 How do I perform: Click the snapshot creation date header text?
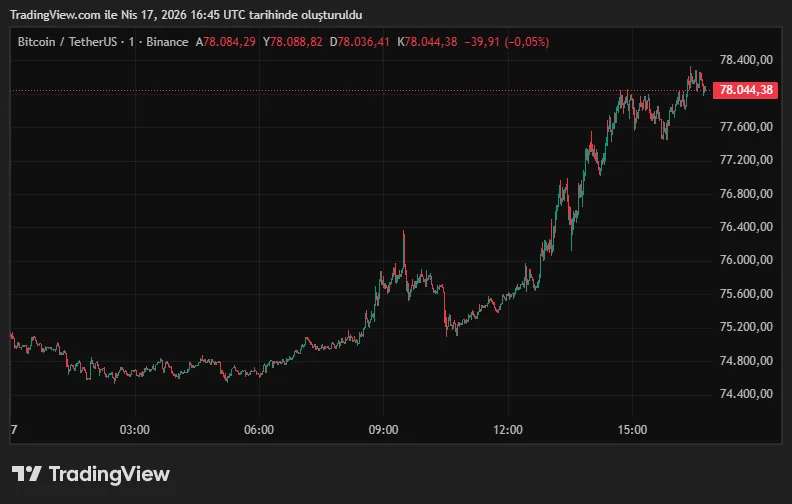tap(187, 15)
